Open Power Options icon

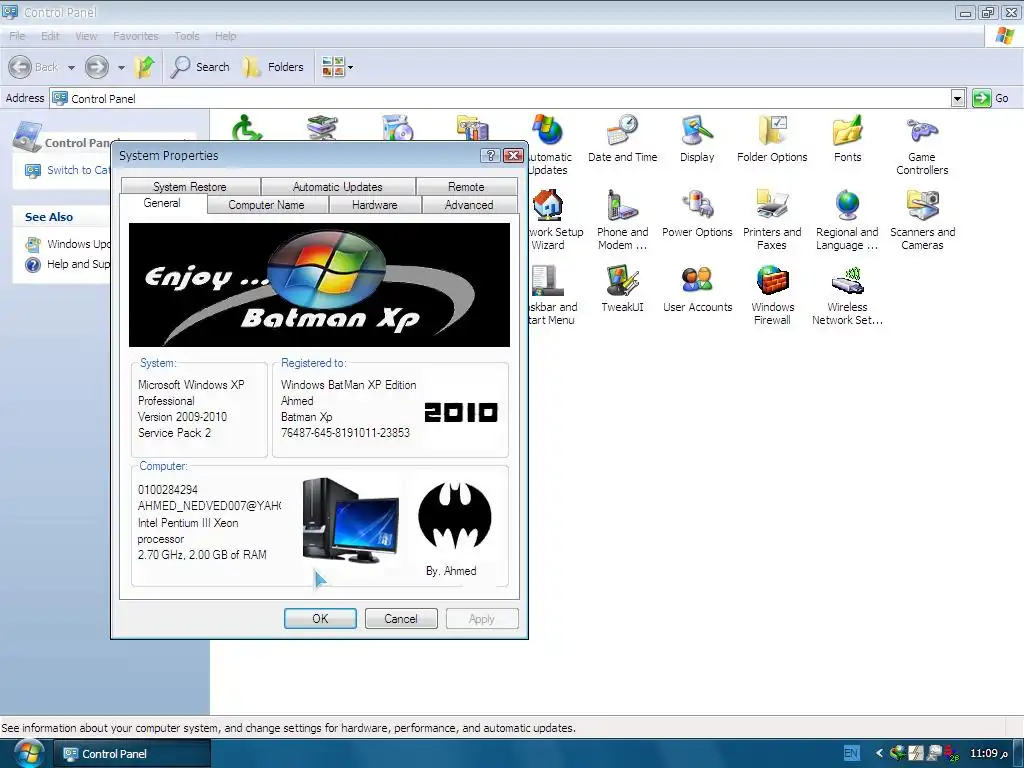pyautogui.click(x=697, y=214)
